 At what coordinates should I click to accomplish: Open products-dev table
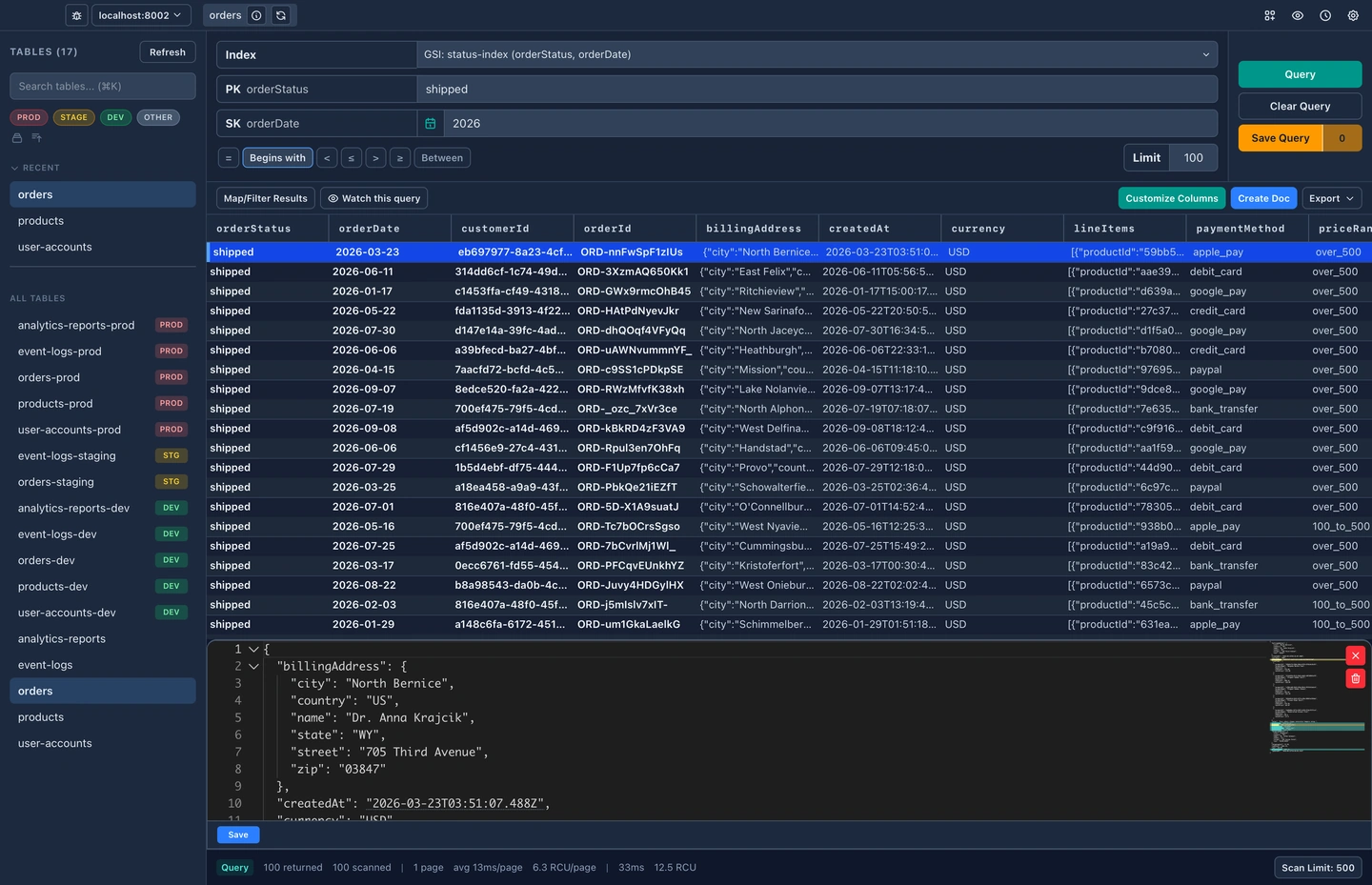click(x=103, y=587)
